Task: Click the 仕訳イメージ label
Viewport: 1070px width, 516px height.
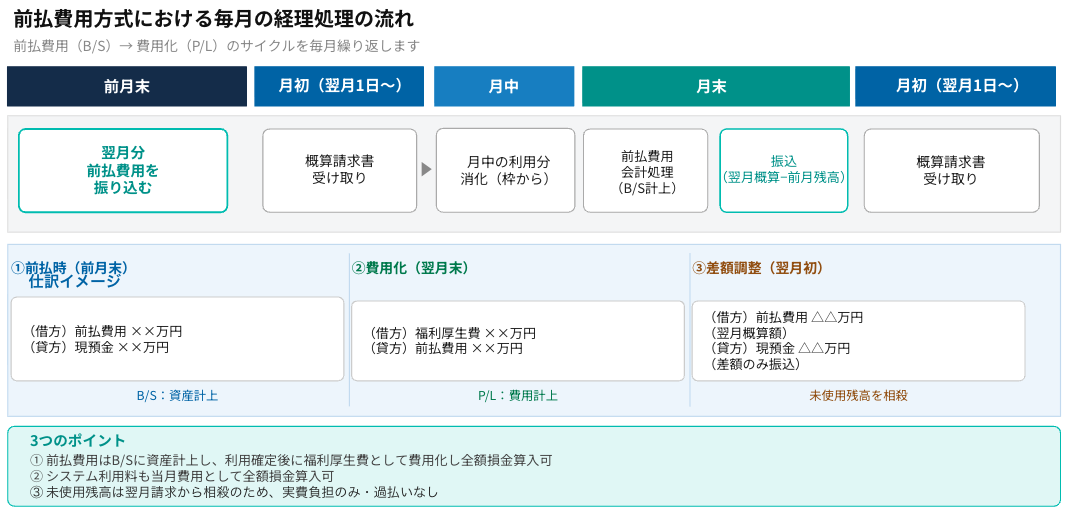Action: pos(74,281)
